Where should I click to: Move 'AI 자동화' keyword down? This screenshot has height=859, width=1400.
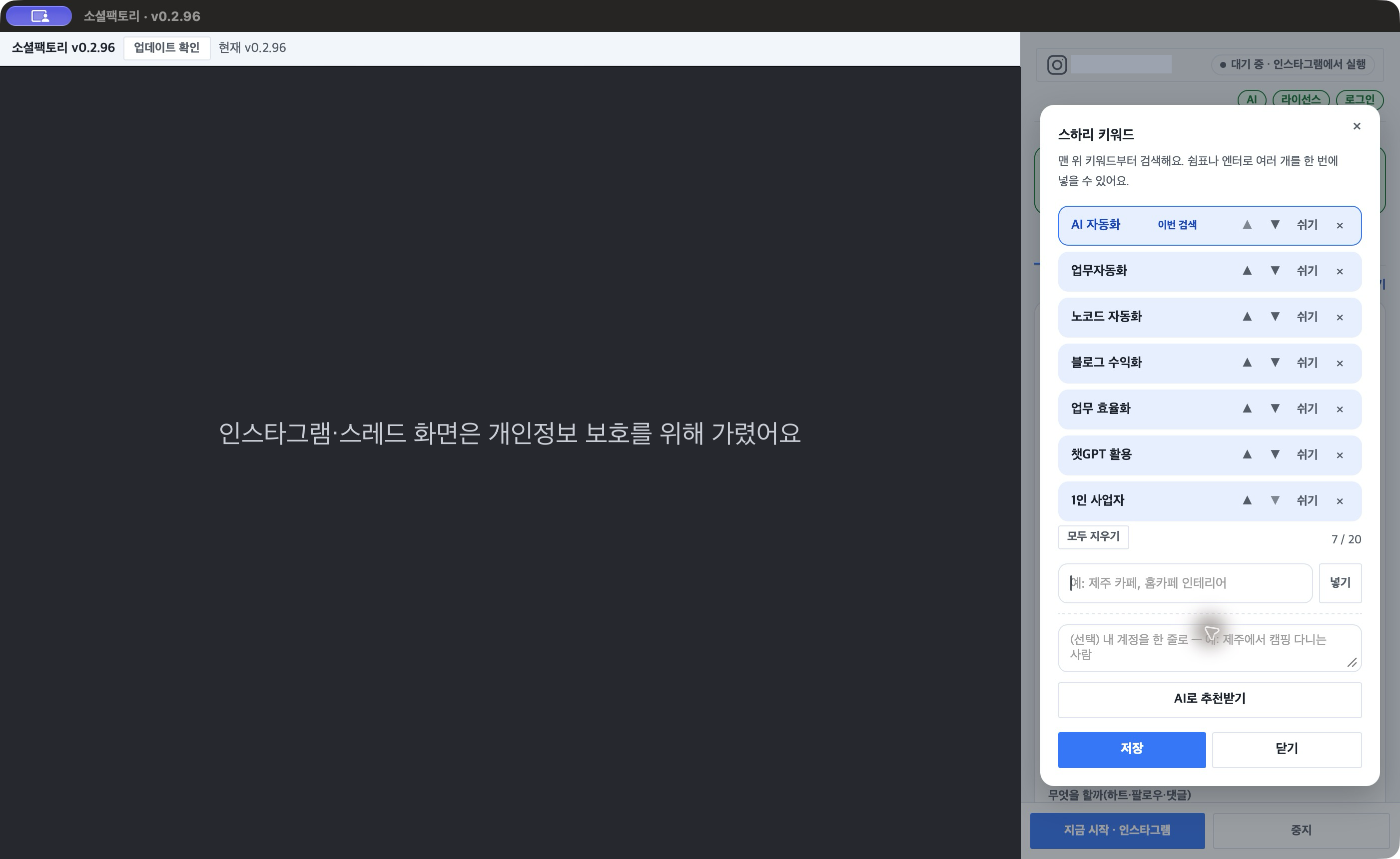[1275, 225]
